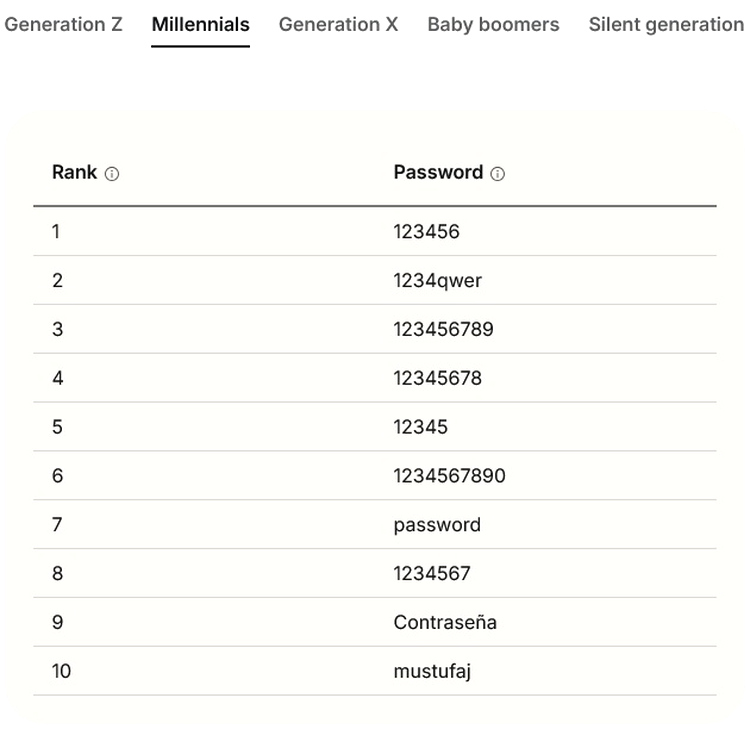Open the Silent generation tab
Viewport: 750px width, 729px height.
(666, 24)
